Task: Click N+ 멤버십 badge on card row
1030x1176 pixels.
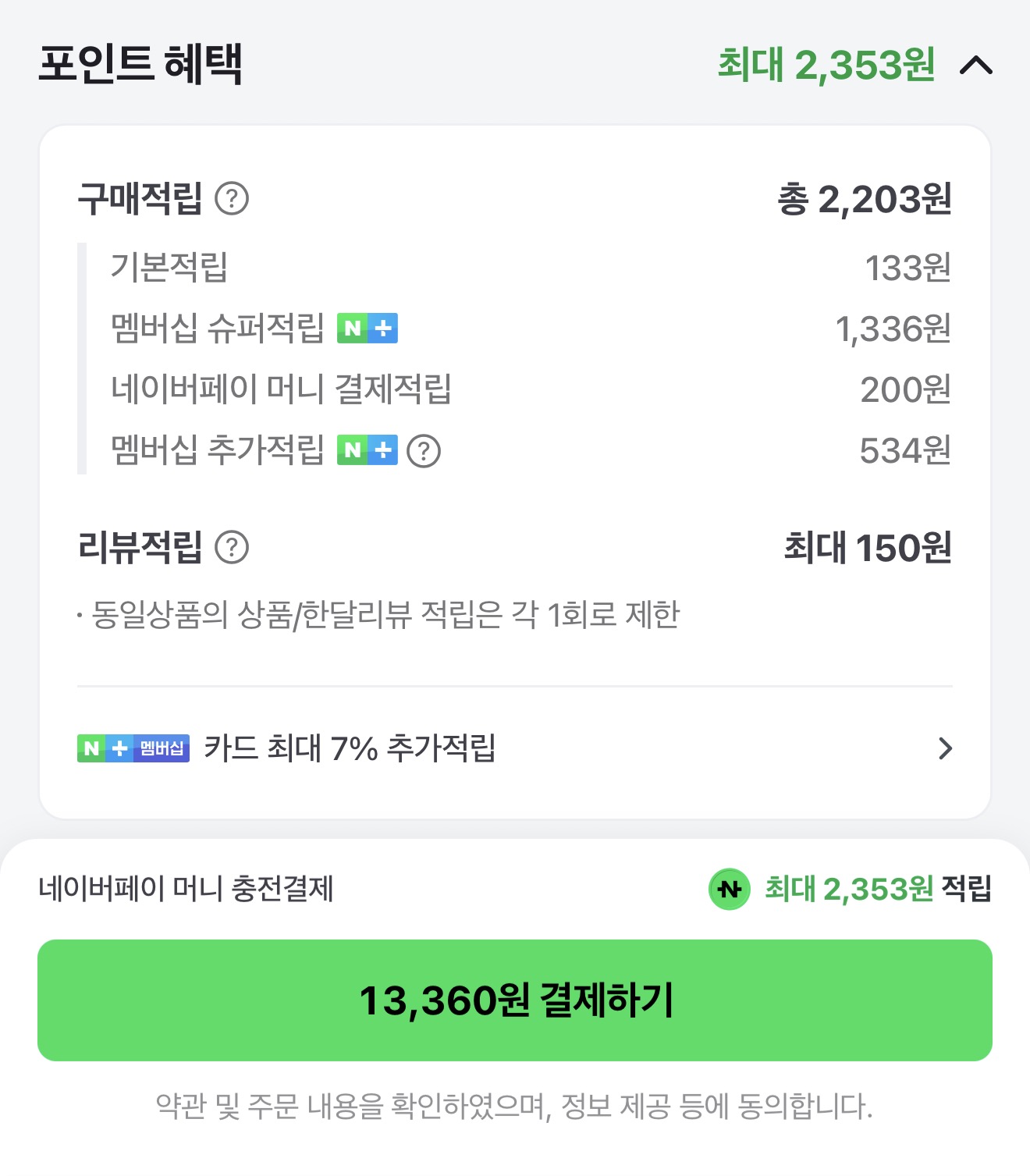Action: (x=133, y=748)
